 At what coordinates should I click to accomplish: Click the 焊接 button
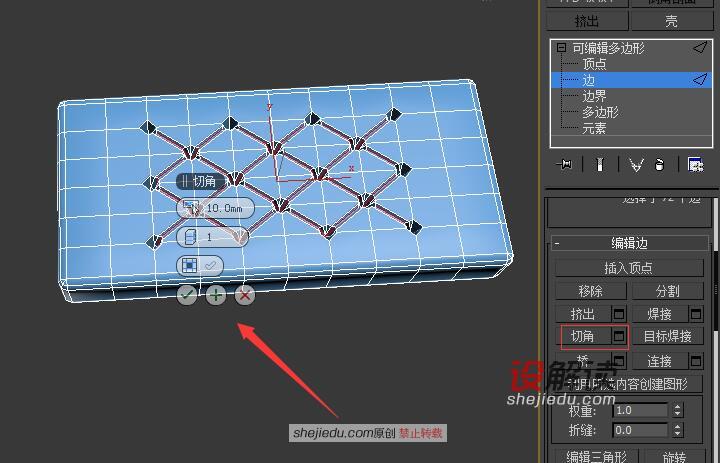pos(660,314)
